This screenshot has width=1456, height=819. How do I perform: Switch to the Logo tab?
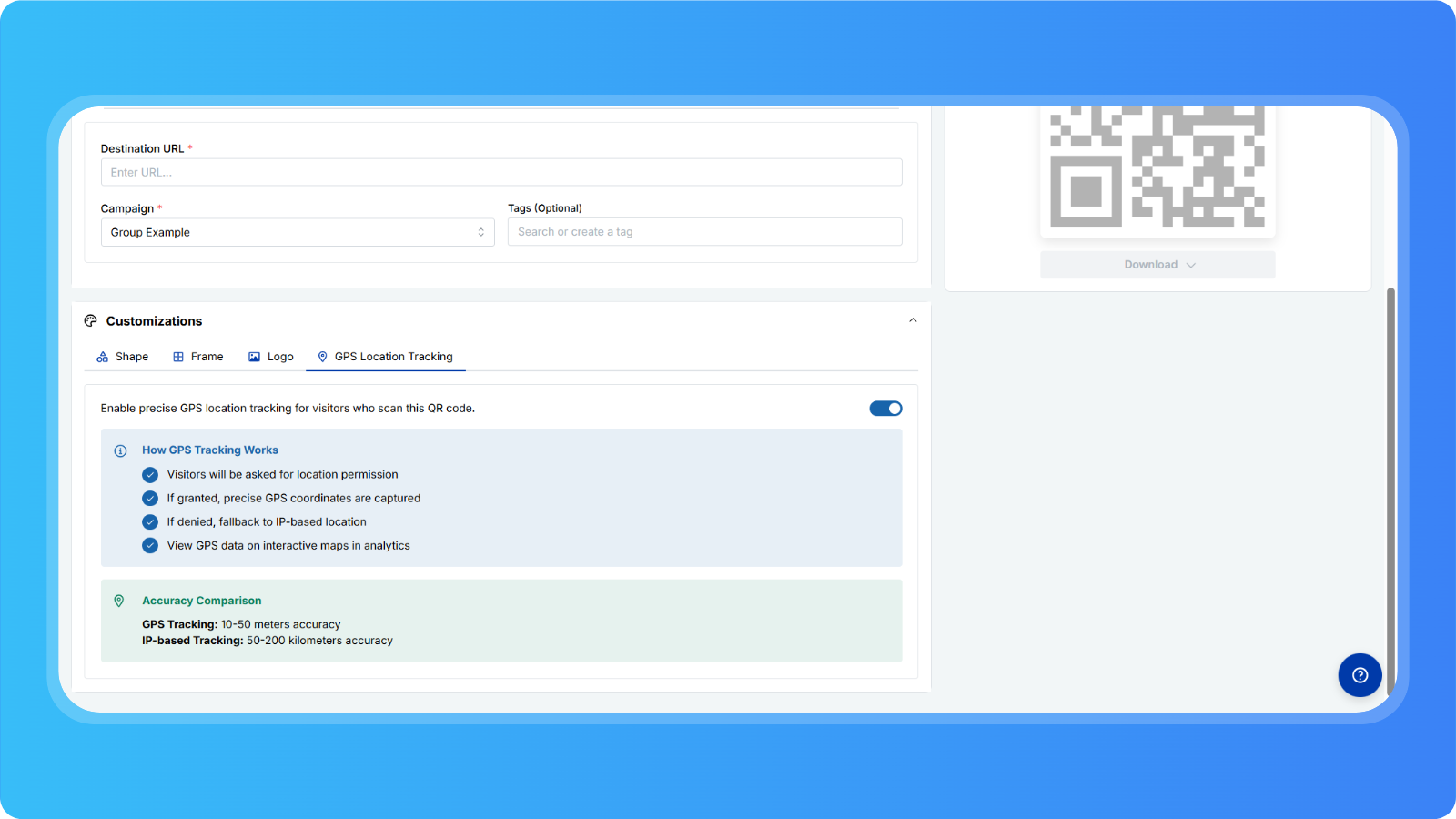click(x=280, y=357)
